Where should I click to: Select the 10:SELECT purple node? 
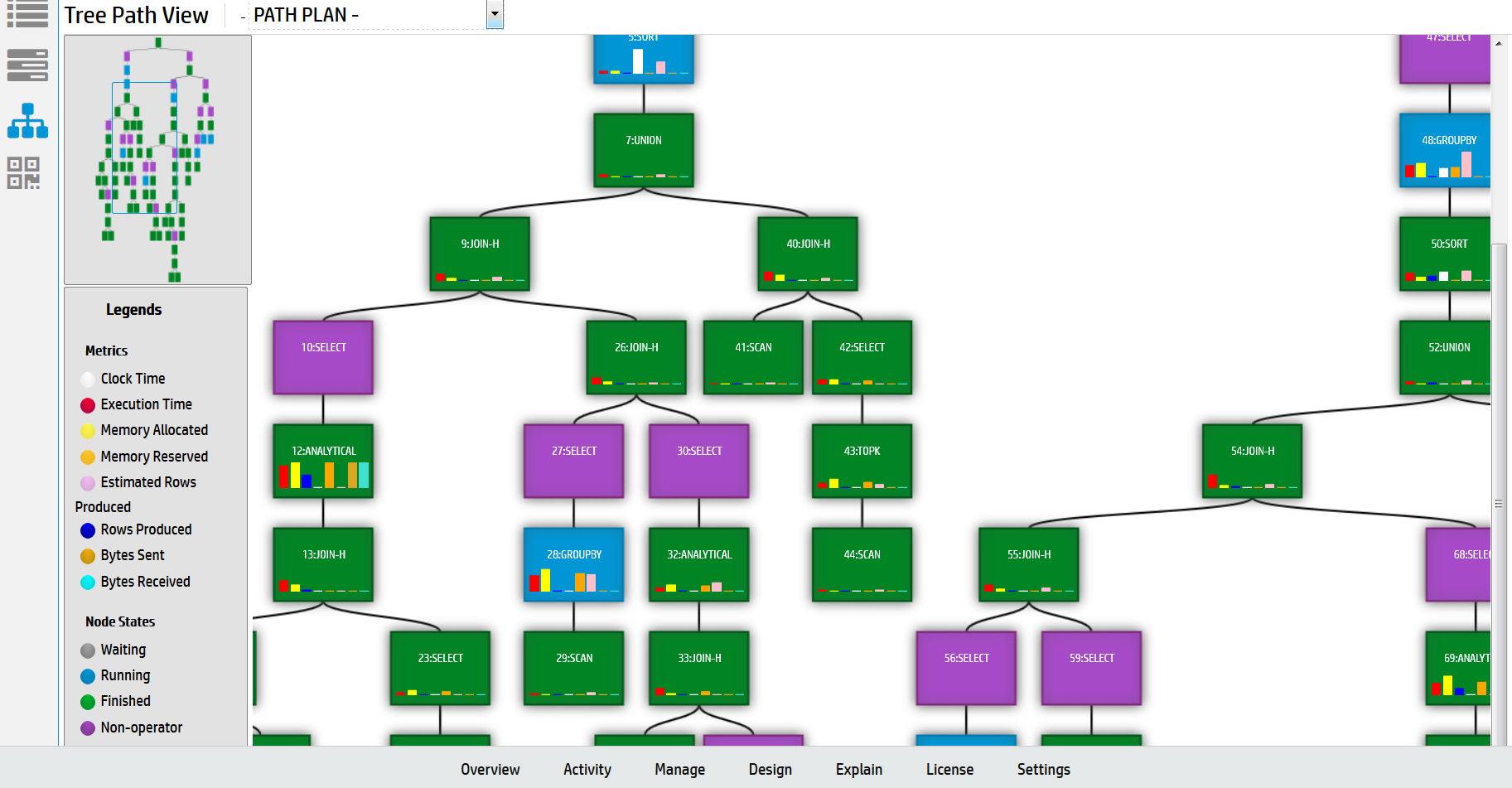click(x=323, y=357)
